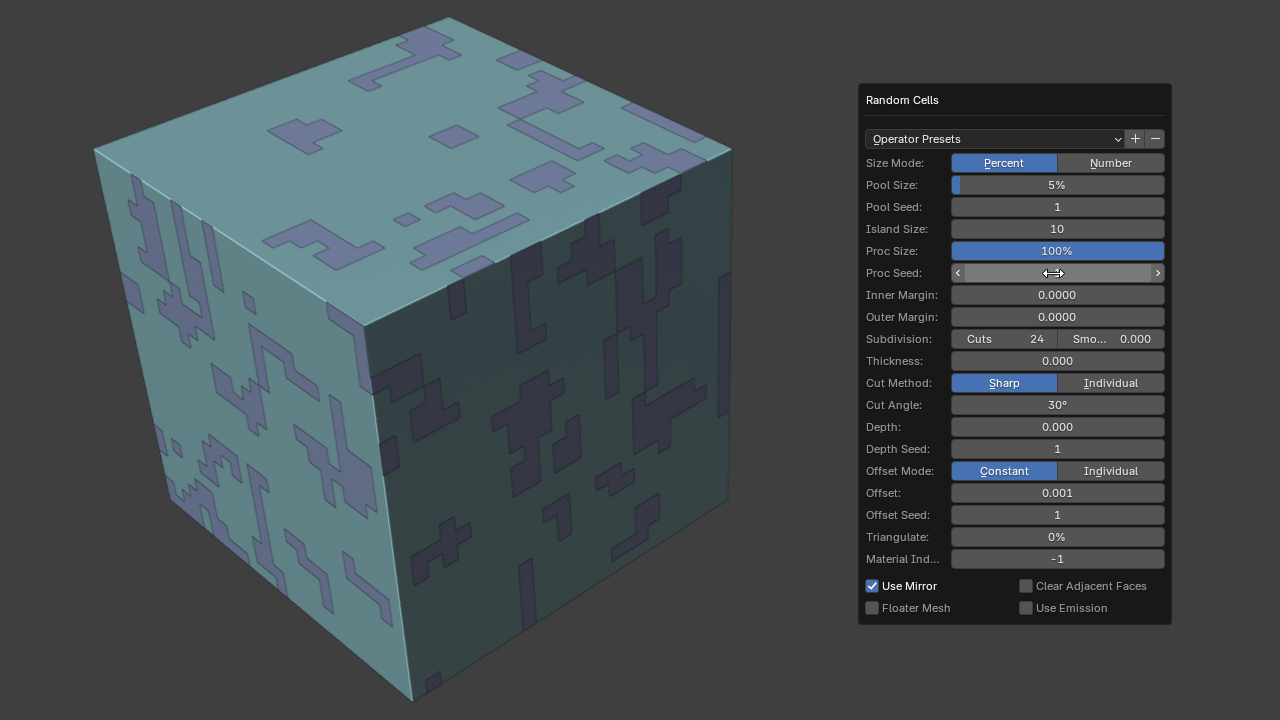Click the plus icon to add operator preset

point(1135,139)
